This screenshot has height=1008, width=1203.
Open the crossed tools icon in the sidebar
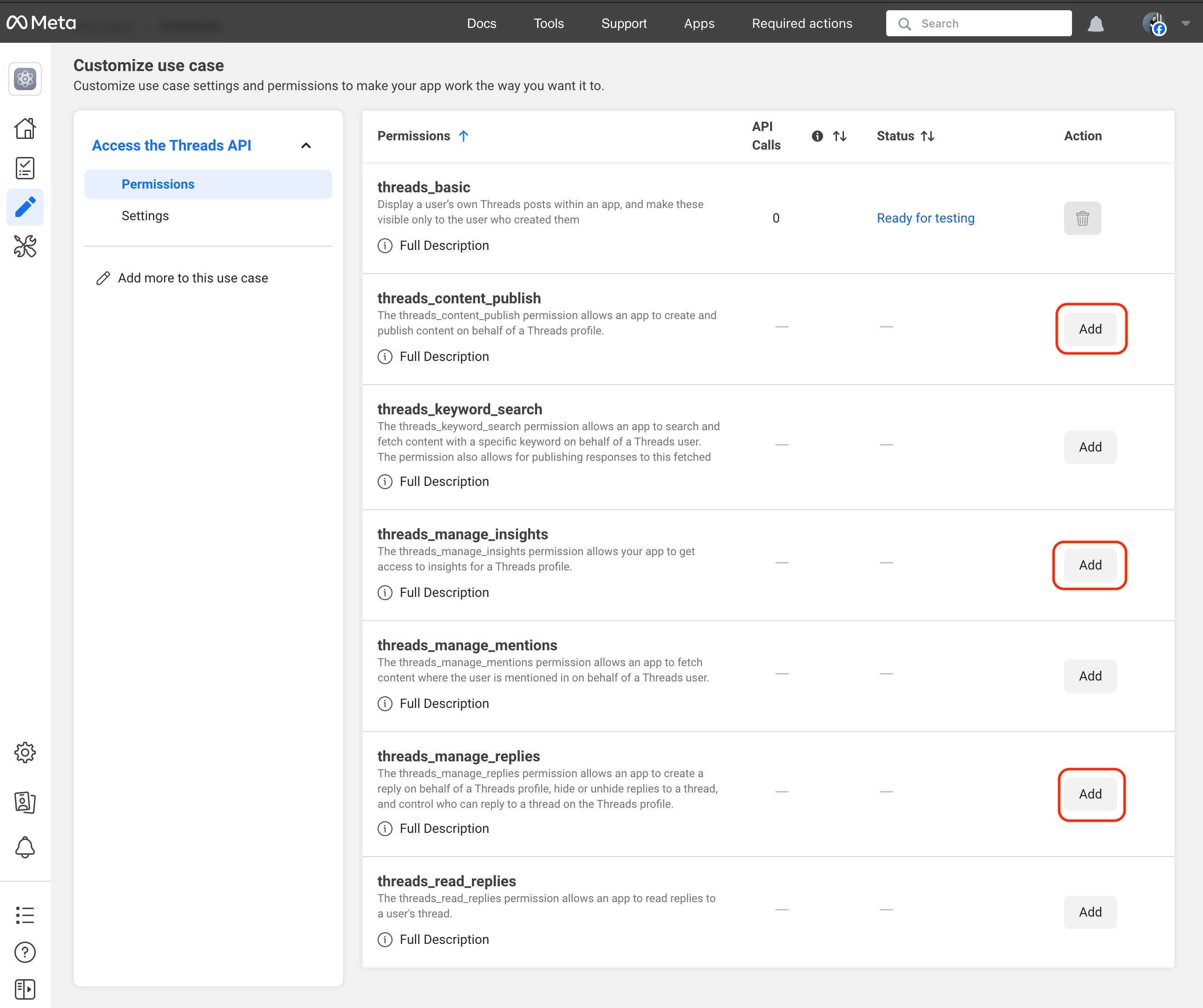[x=25, y=246]
